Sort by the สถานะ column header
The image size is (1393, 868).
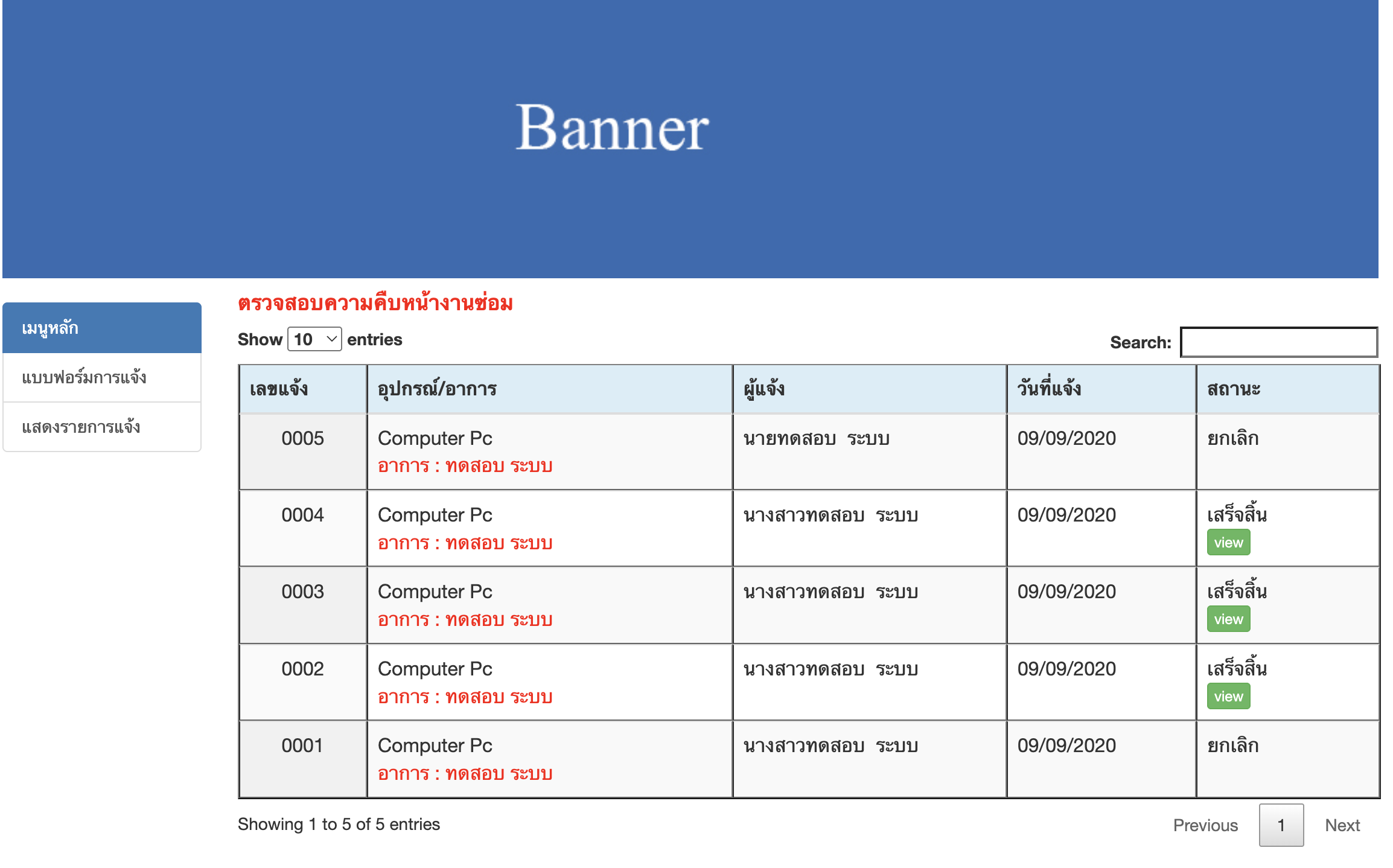click(1233, 389)
